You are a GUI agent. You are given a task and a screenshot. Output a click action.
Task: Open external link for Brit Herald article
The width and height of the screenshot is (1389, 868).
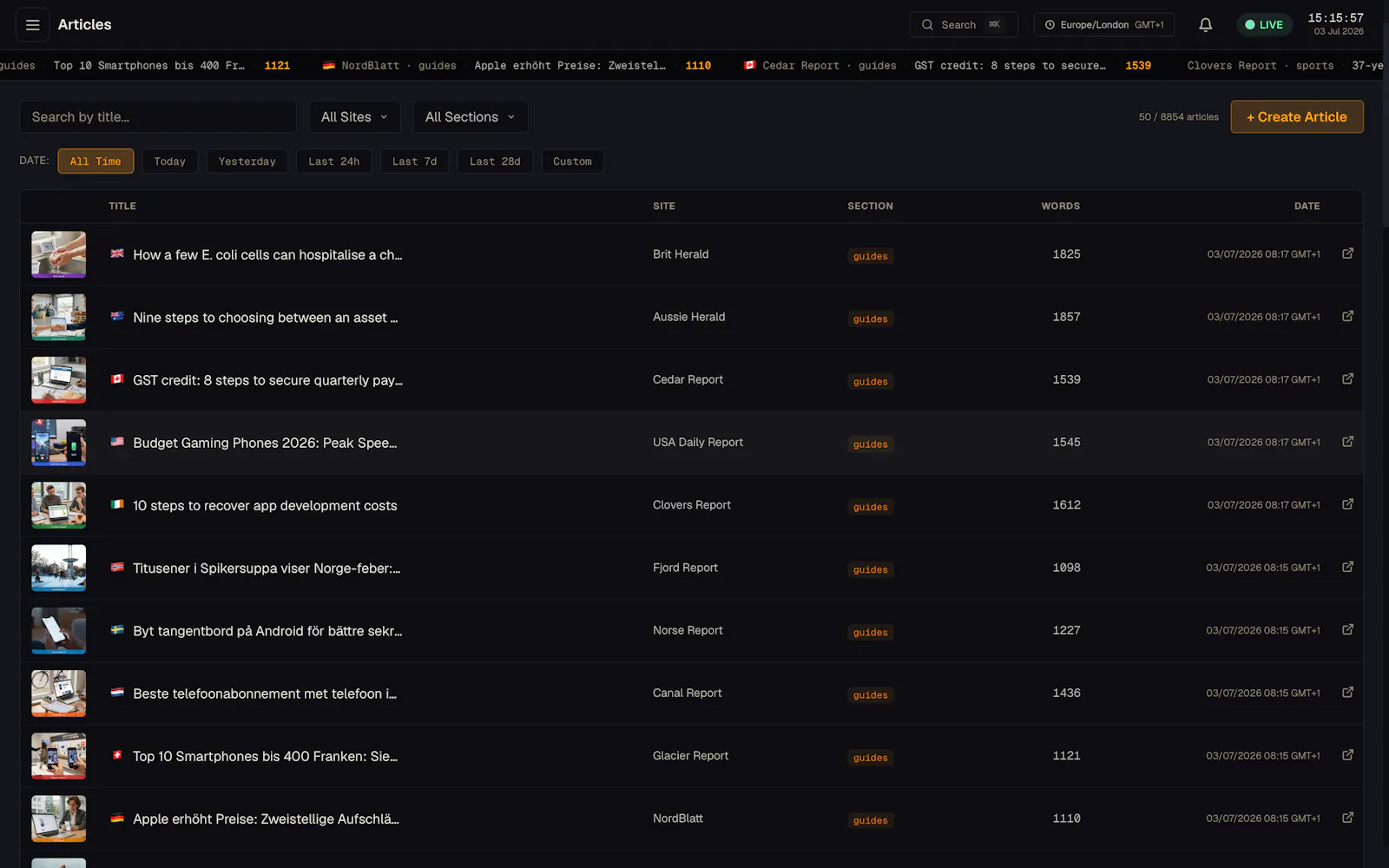1347,253
